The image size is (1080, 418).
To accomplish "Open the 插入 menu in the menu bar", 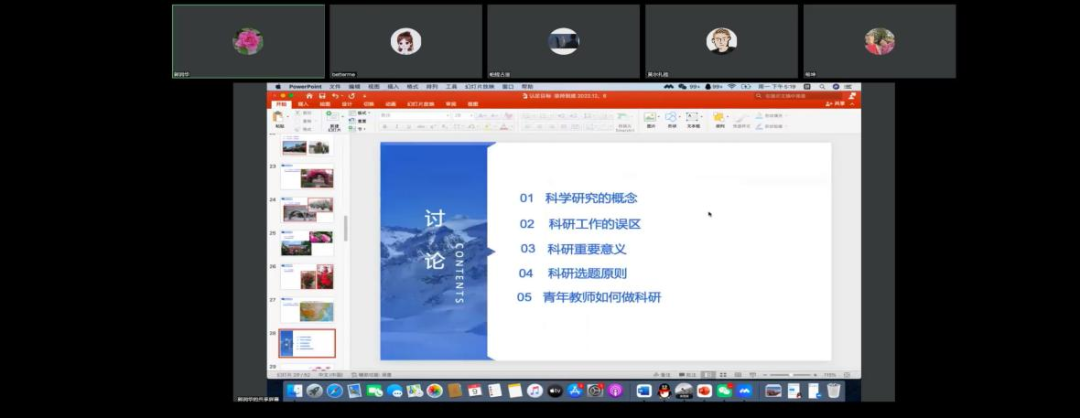I will point(393,87).
